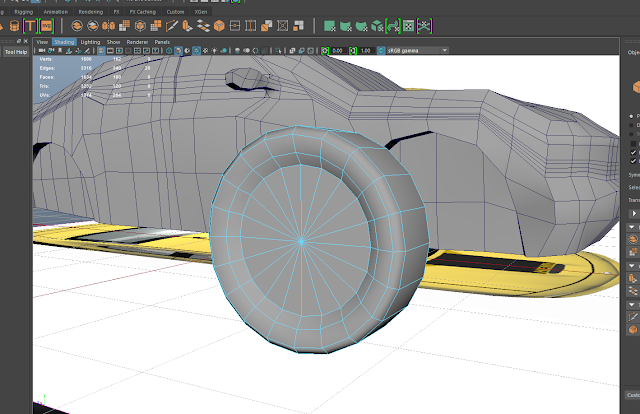This screenshot has height=414, width=640.
Task: Collapse the second Modeling Toolkit section arrow
Action: tap(632, 266)
